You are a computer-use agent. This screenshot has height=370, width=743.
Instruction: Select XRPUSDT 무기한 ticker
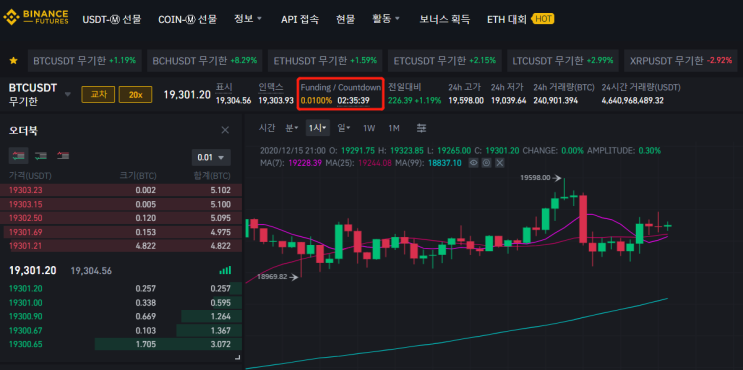point(681,61)
